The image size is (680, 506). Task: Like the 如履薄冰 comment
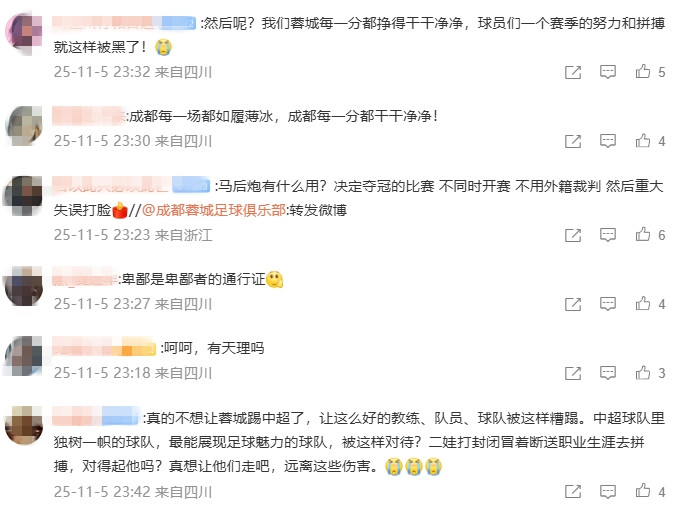(x=650, y=141)
